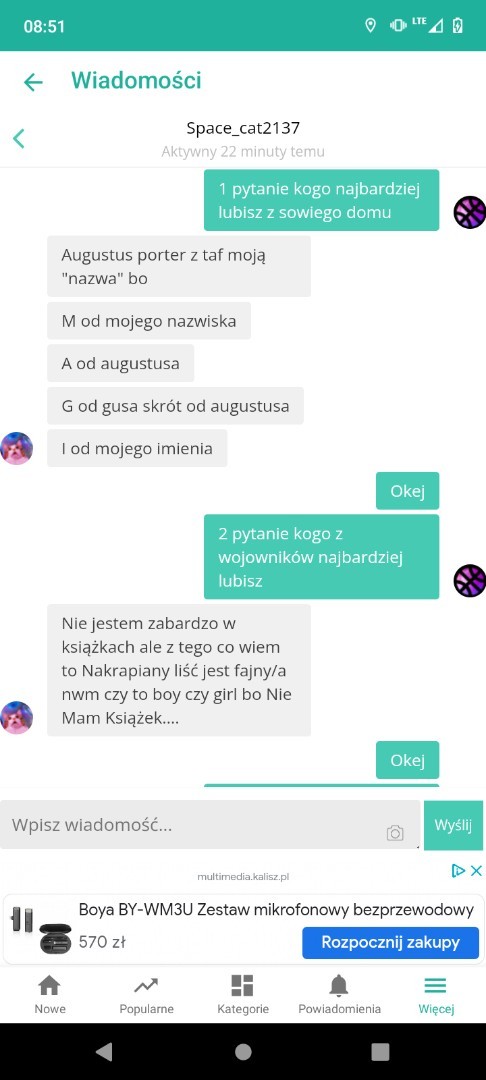
Task: Open the Więcej menu
Action: (436, 995)
